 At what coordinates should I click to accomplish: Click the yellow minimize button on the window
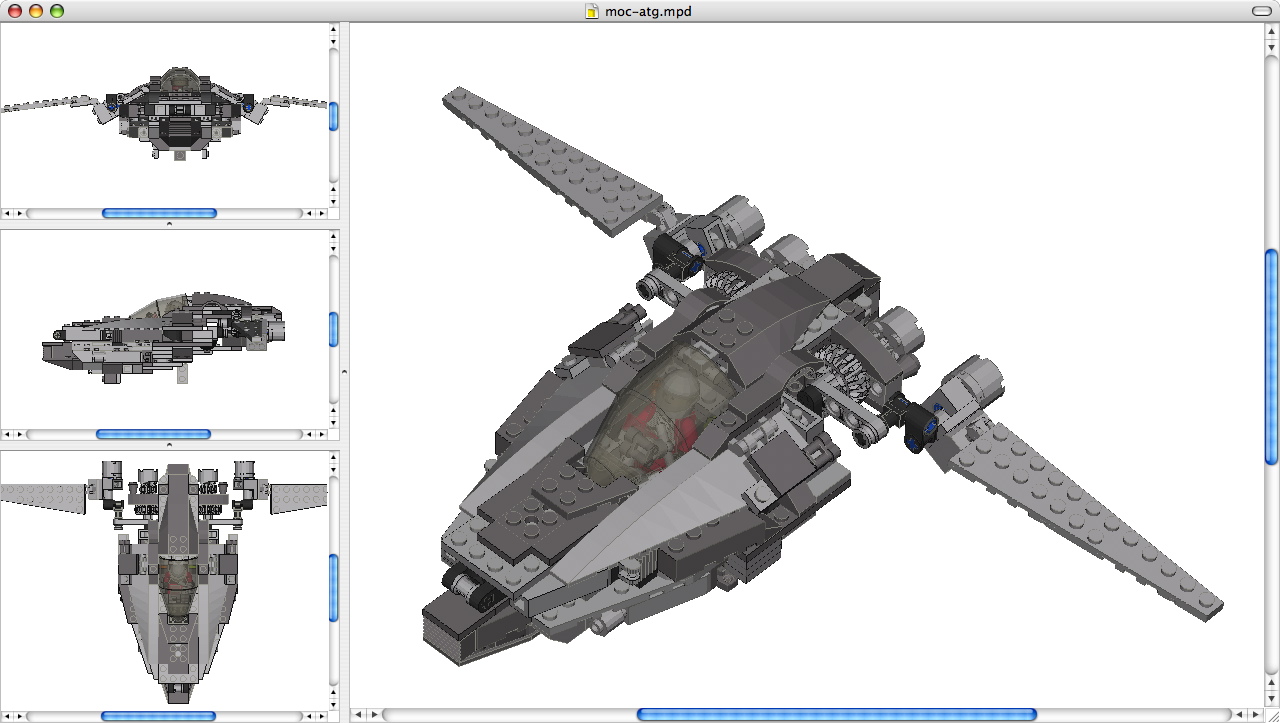37,12
